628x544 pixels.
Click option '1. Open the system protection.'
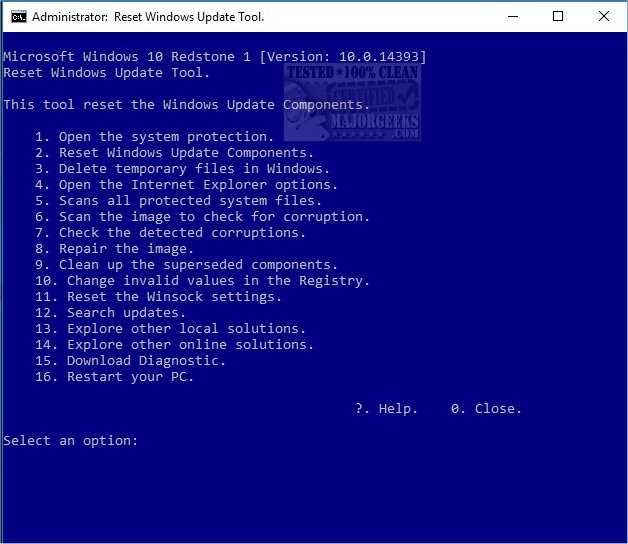coord(155,137)
